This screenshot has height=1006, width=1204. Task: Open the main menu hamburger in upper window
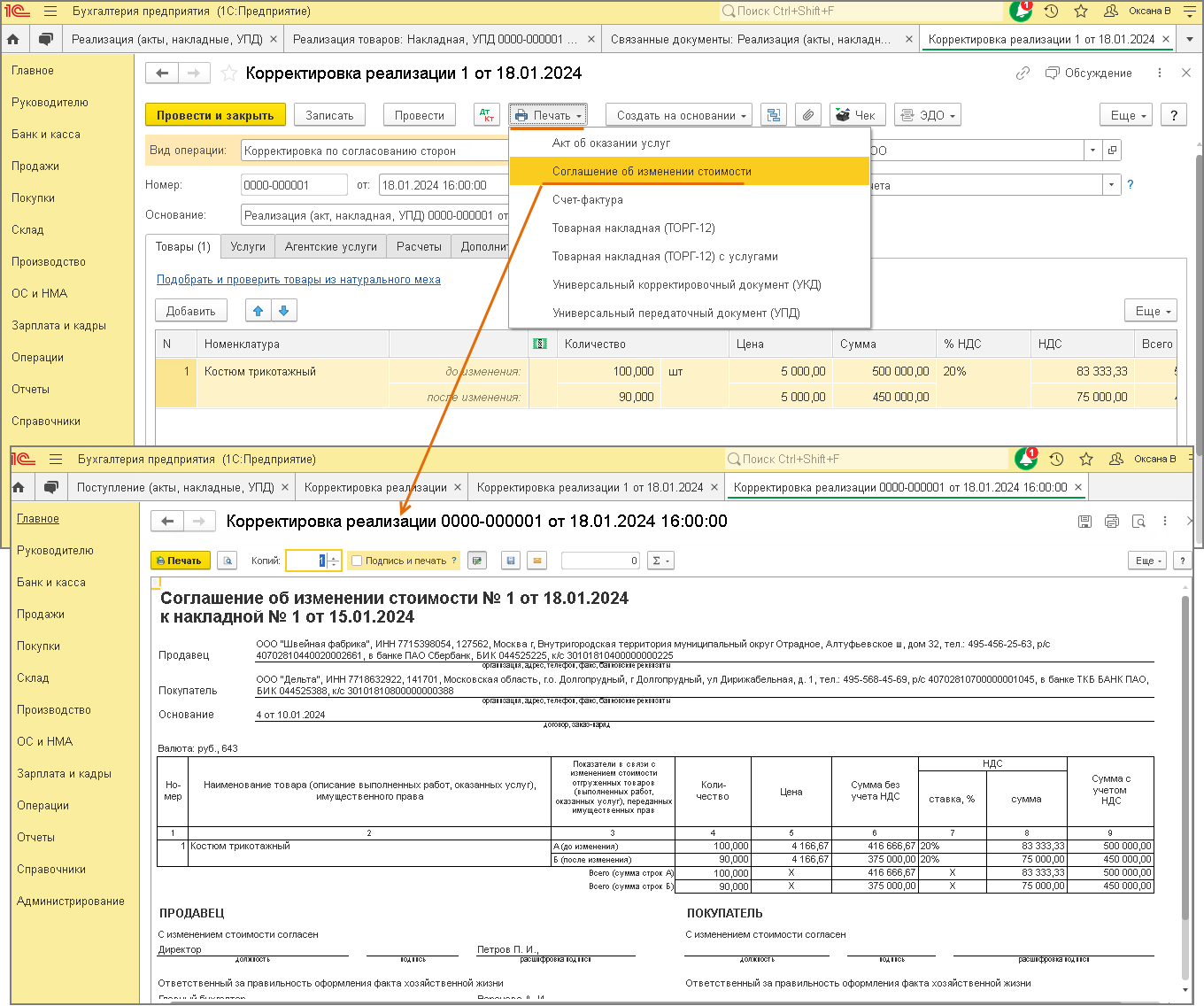coord(50,11)
